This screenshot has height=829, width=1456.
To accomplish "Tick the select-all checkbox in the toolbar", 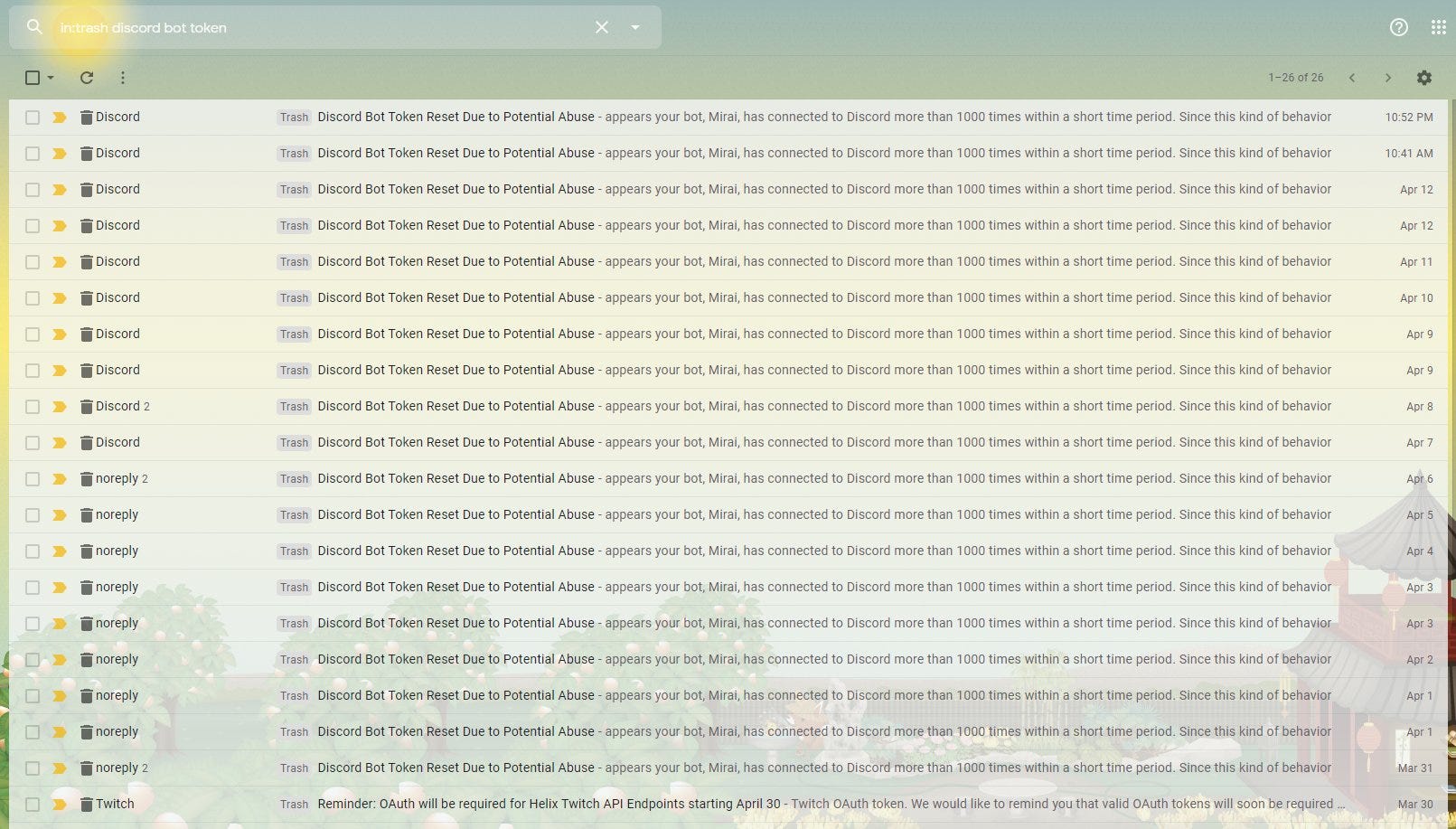I will click(x=33, y=78).
